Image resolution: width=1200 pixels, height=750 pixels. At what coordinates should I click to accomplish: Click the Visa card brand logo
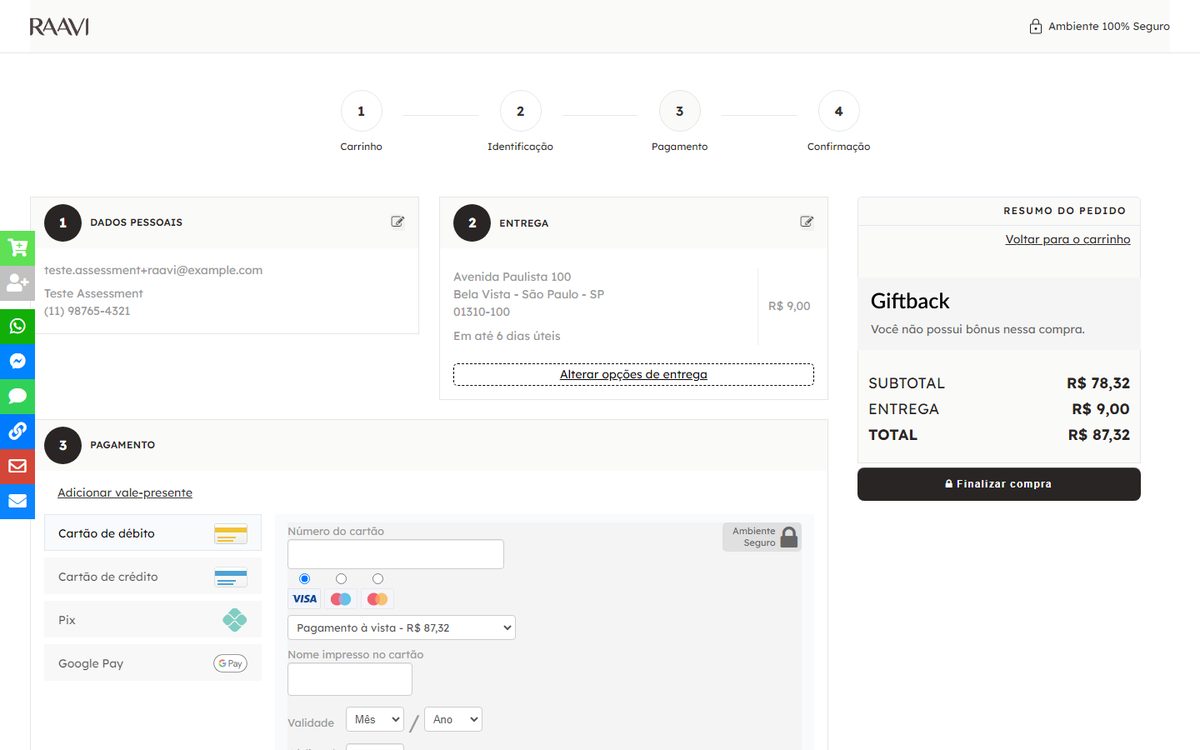point(304,599)
